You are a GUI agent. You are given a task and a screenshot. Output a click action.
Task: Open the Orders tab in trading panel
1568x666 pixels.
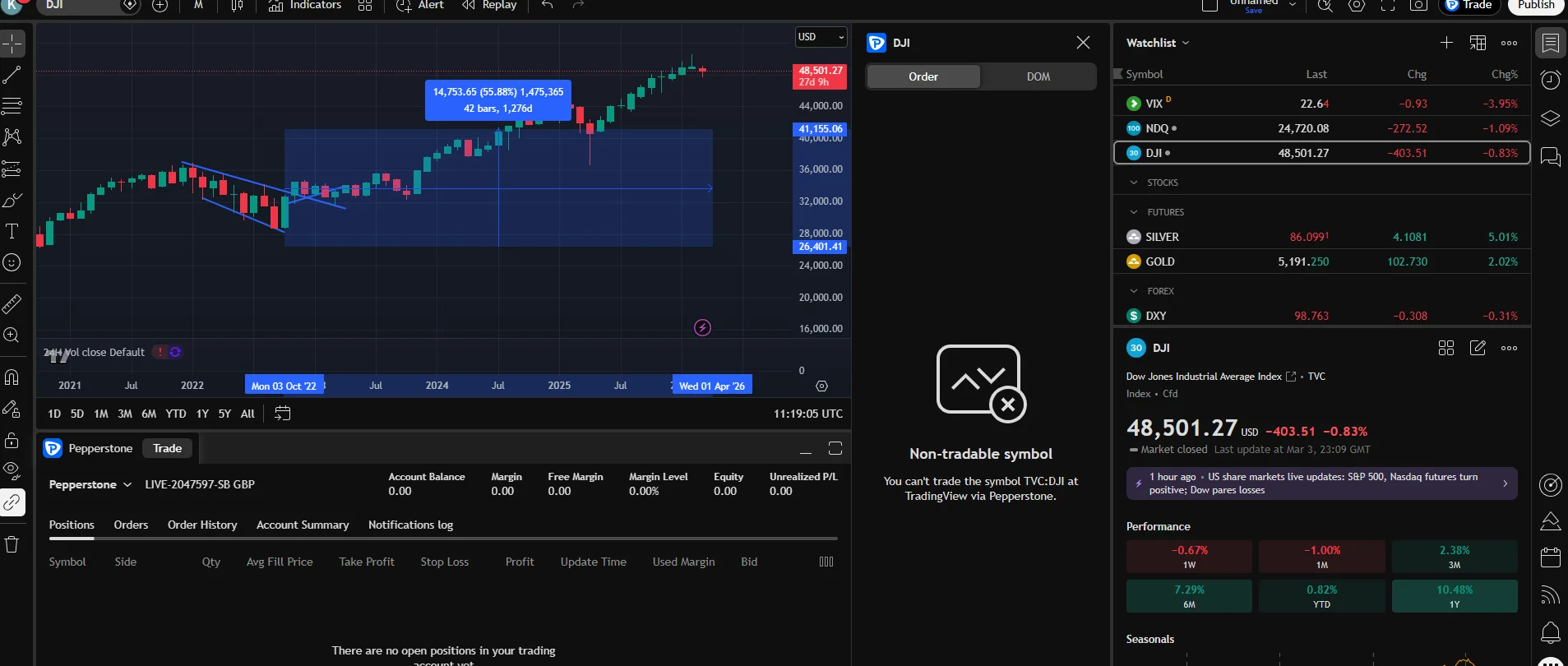coord(131,525)
